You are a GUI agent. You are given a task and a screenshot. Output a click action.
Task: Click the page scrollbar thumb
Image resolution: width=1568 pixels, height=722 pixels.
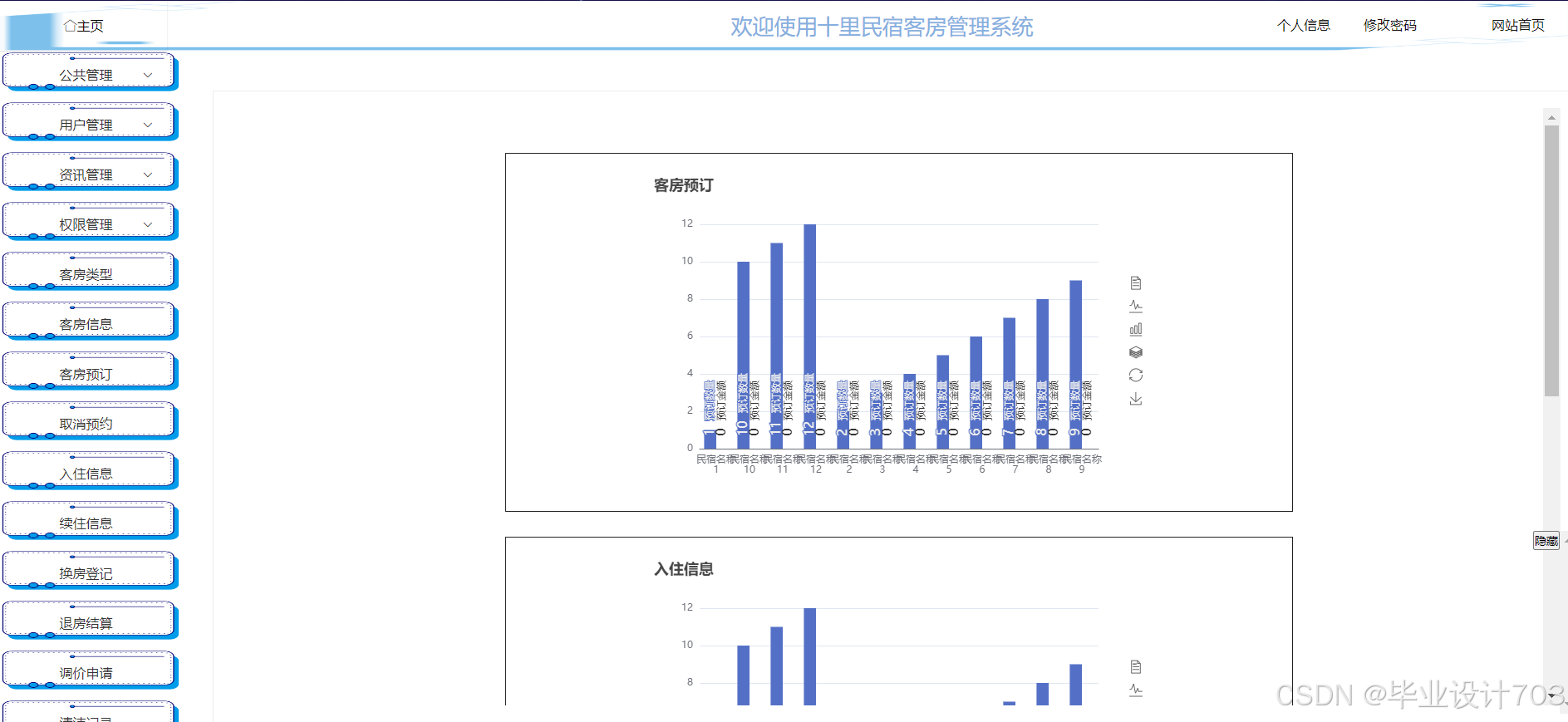point(1551,261)
